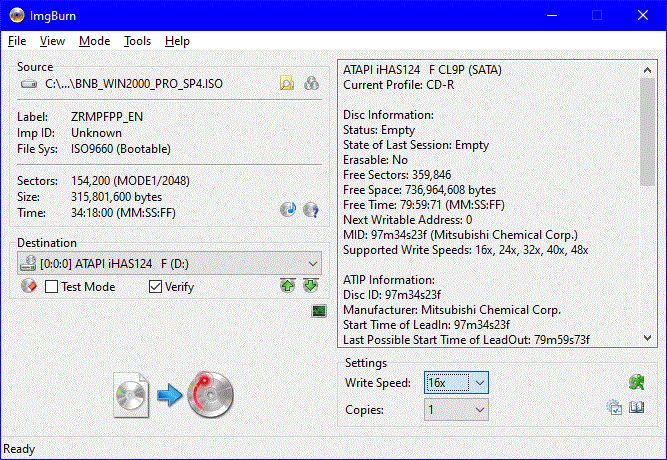This screenshot has width=667, height=460.
Task: Open the blue book guide icon
Action: point(637,407)
